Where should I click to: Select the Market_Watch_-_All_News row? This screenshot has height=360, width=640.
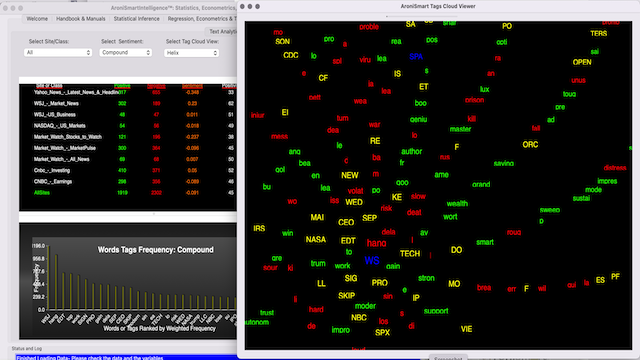point(128,159)
